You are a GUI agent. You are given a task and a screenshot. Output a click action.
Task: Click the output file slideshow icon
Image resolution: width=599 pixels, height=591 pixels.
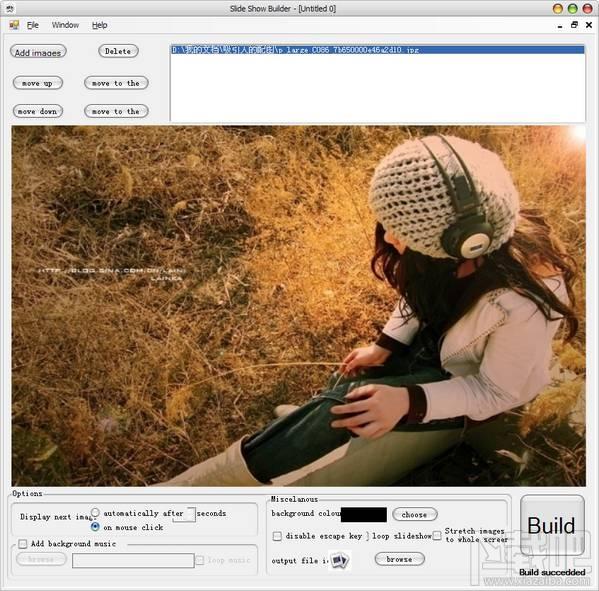[x=339, y=560]
